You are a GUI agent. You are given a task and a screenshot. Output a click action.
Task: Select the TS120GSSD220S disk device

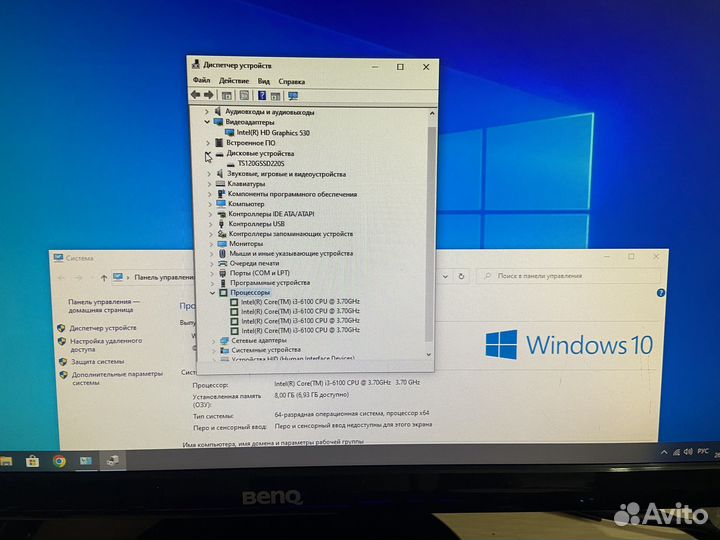click(261, 163)
